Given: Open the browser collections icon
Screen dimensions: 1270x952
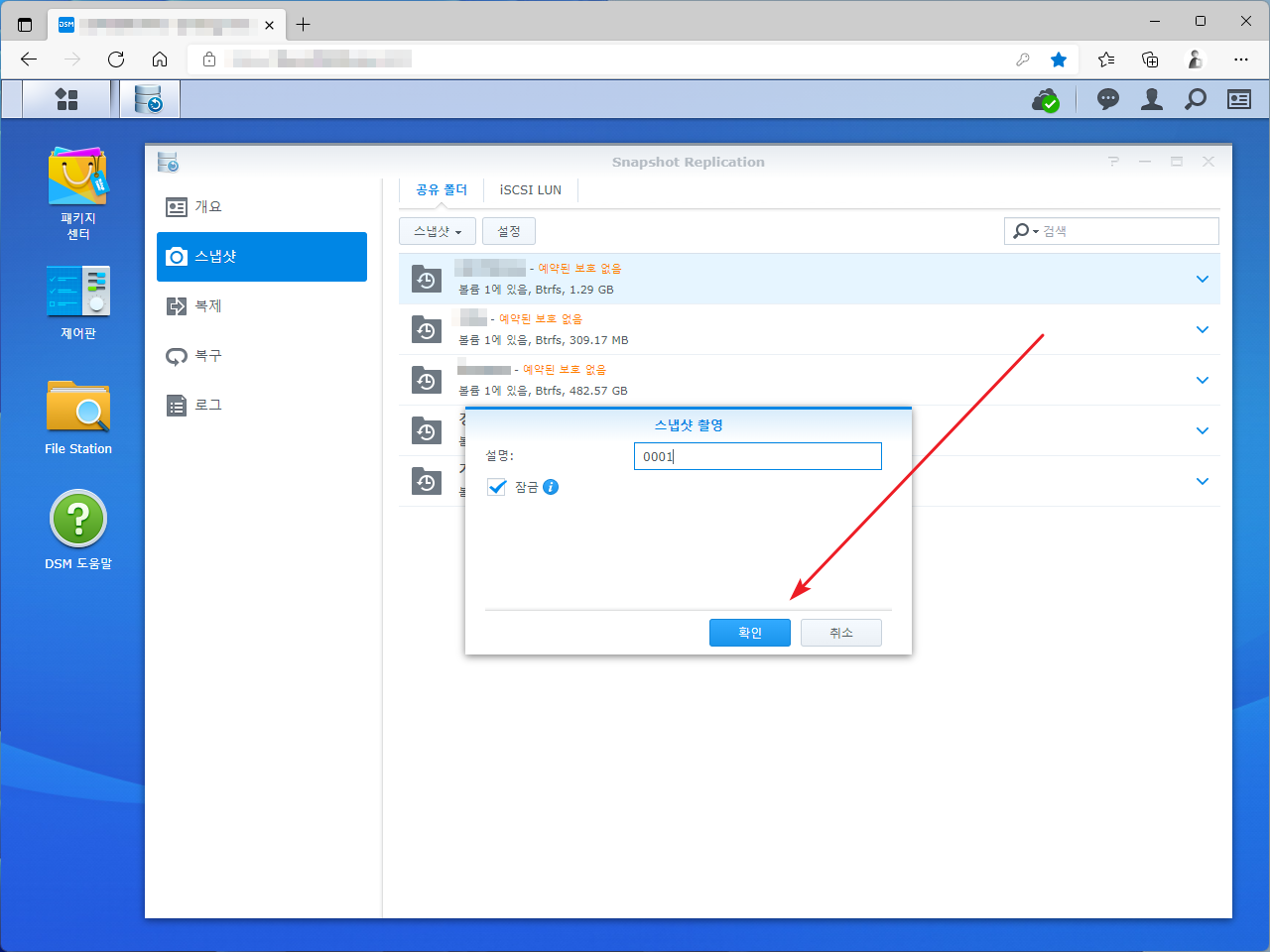Looking at the screenshot, I should (x=1150, y=59).
